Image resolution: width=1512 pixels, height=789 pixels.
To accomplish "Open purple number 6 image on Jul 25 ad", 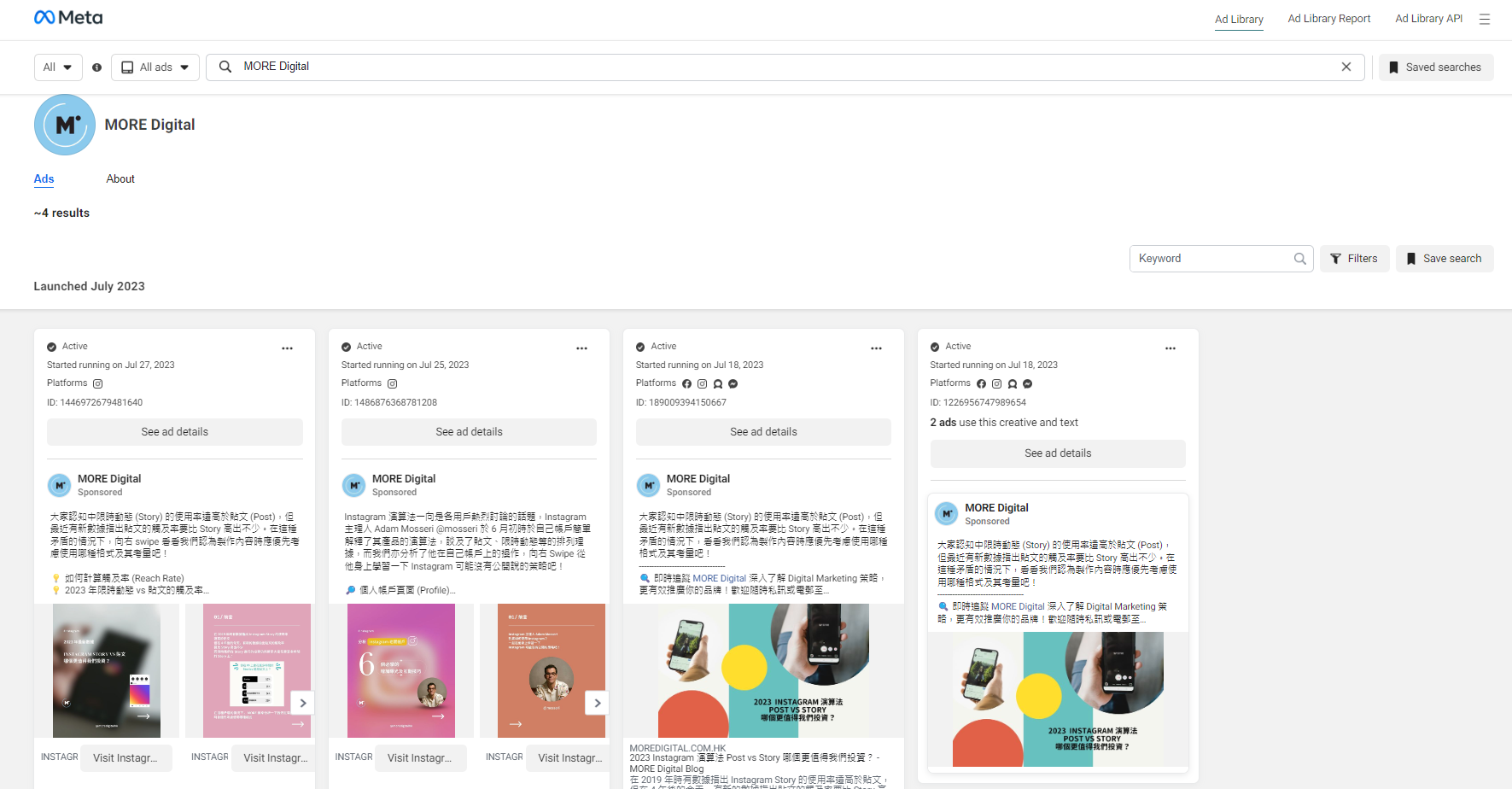I will pos(401,671).
